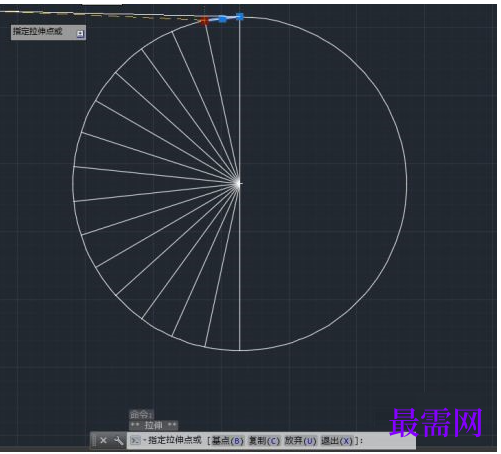The height and width of the screenshot is (454, 501).
Task: Select the blue end grip atop the vertical line
Action: (x=239, y=17)
